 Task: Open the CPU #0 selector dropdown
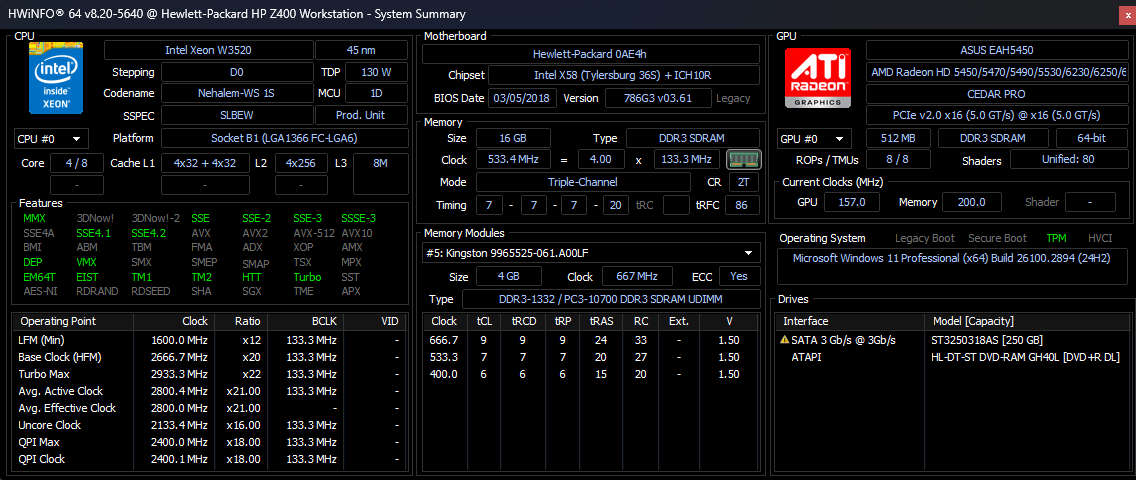click(x=51, y=139)
